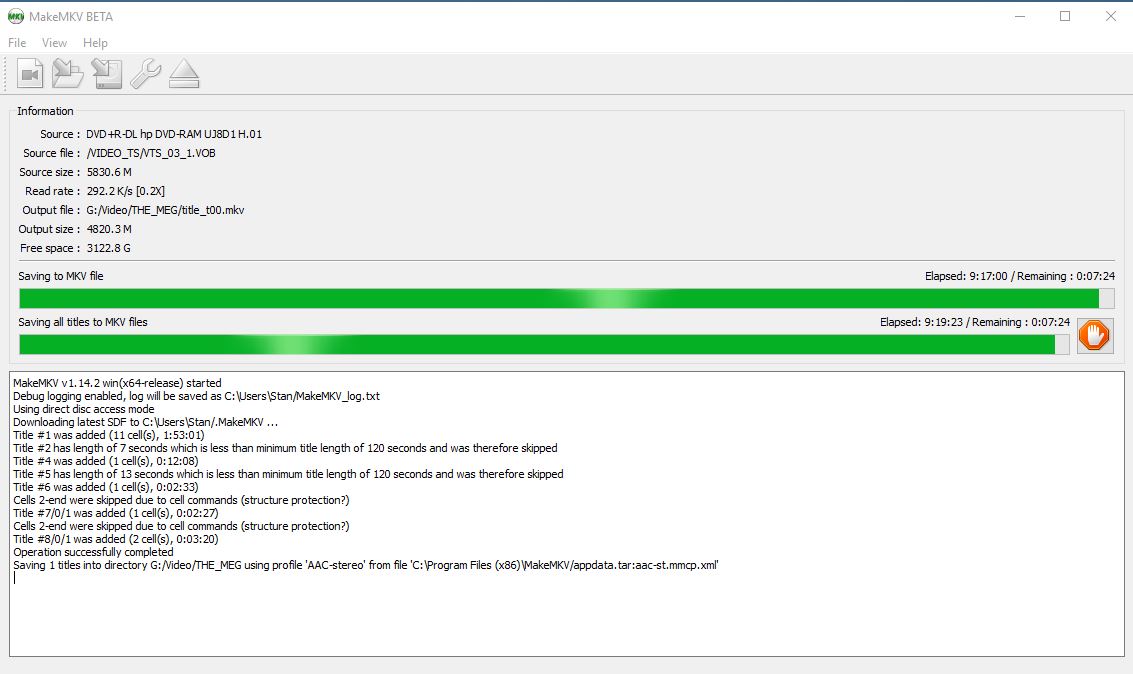
Task: Click the source file /VIDEO_TS/VTS_03_1.VOB
Action: (x=151, y=152)
